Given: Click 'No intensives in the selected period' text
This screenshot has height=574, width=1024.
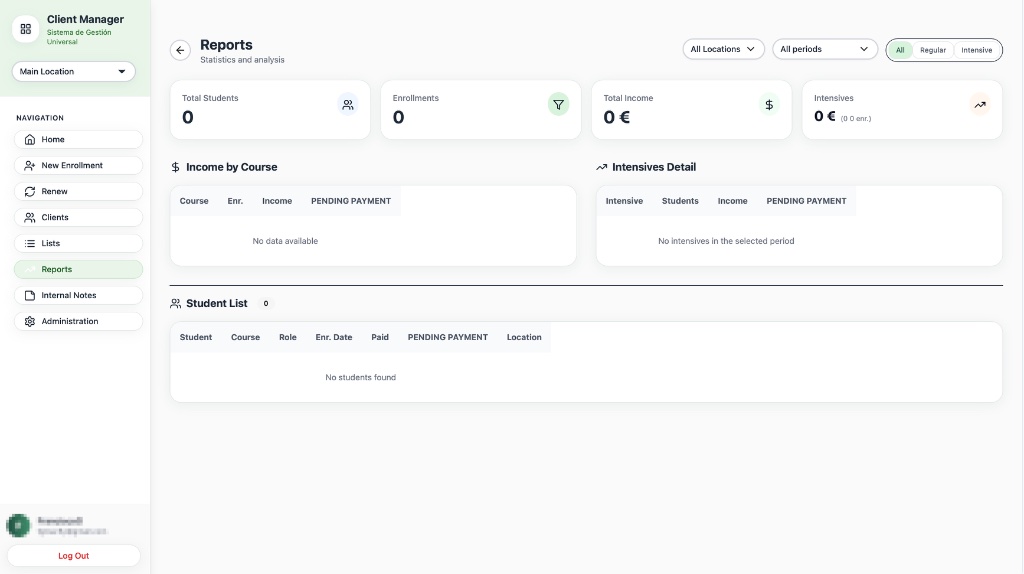Looking at the screenshot, I should click(726, 241).
